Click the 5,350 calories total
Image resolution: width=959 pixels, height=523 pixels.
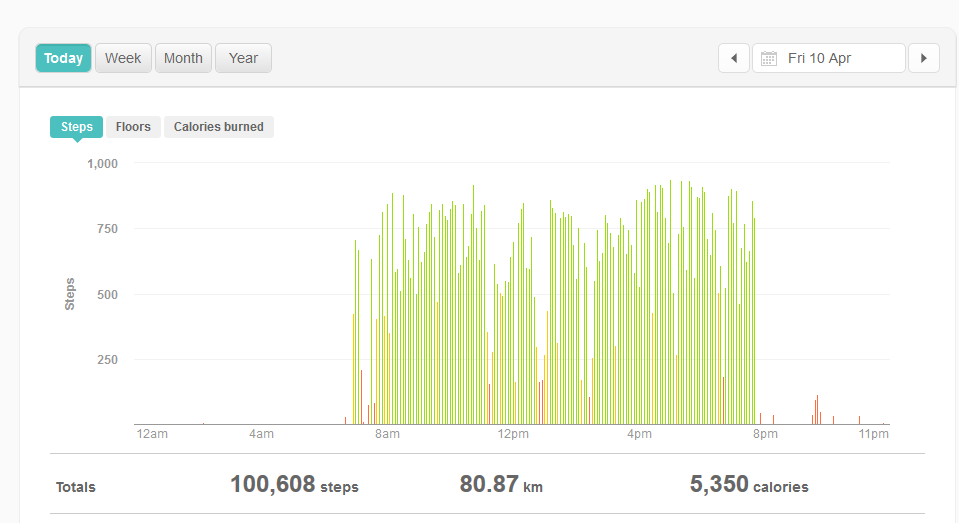pos(748,485)
